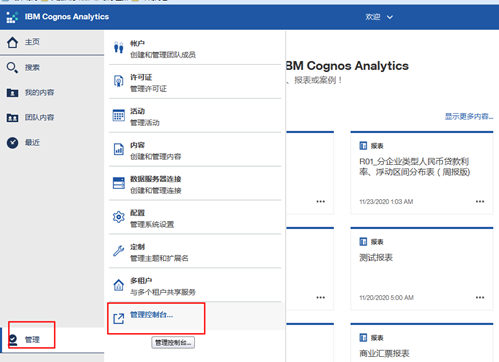The width and height of the screenshot is (499, 362).
Task: Click the 管理 icon in the sidebar
Action: point(13,340)
